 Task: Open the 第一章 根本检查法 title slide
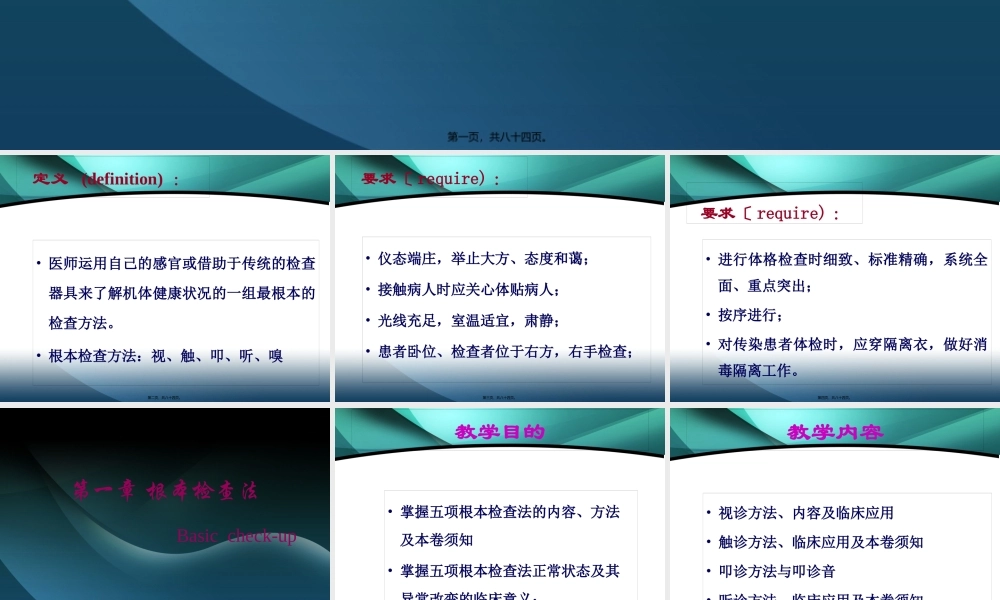165,500
